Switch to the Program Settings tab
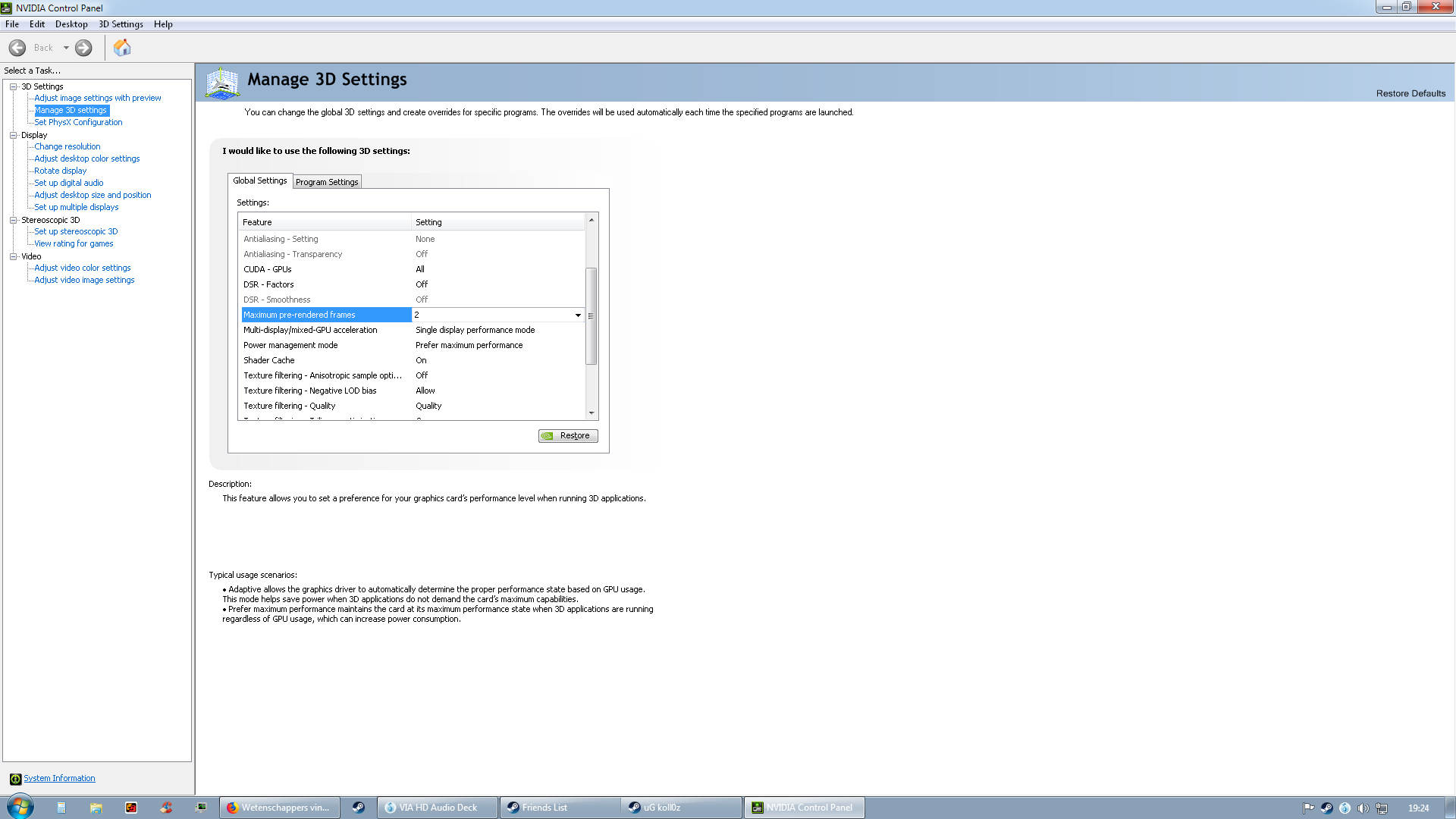The height and width of the screenshot is (819, 1456). 327,182
